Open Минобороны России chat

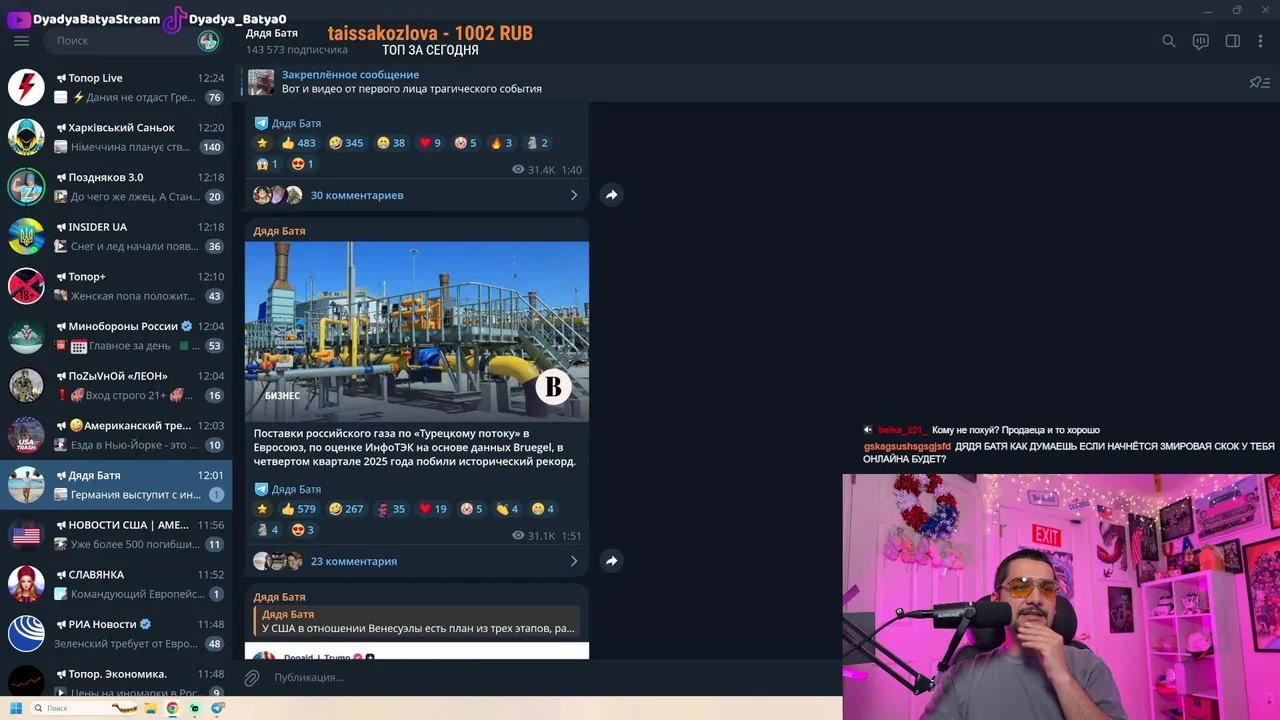click(x=116, y=336)
